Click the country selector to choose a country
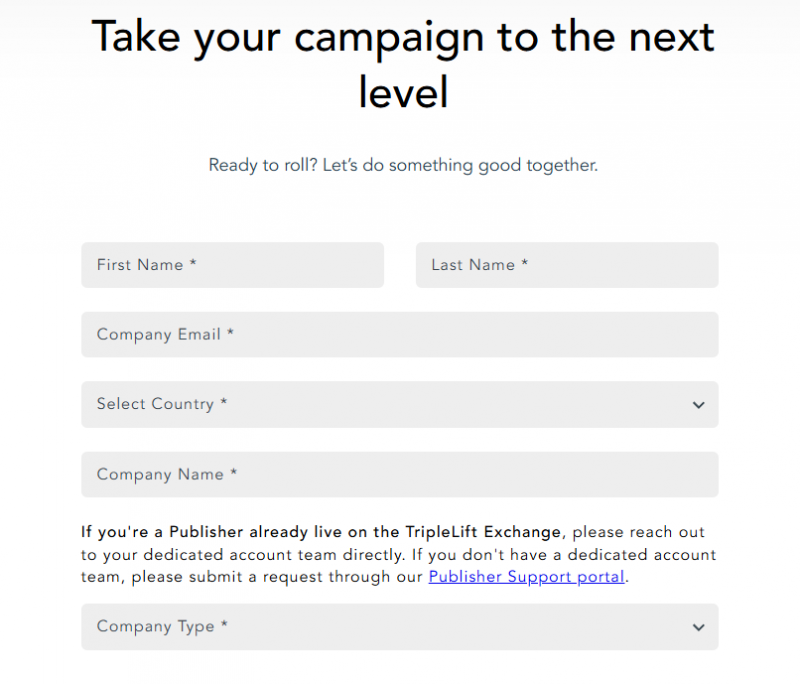This screenshot has width=800, height=684. (x=399, y=405)
